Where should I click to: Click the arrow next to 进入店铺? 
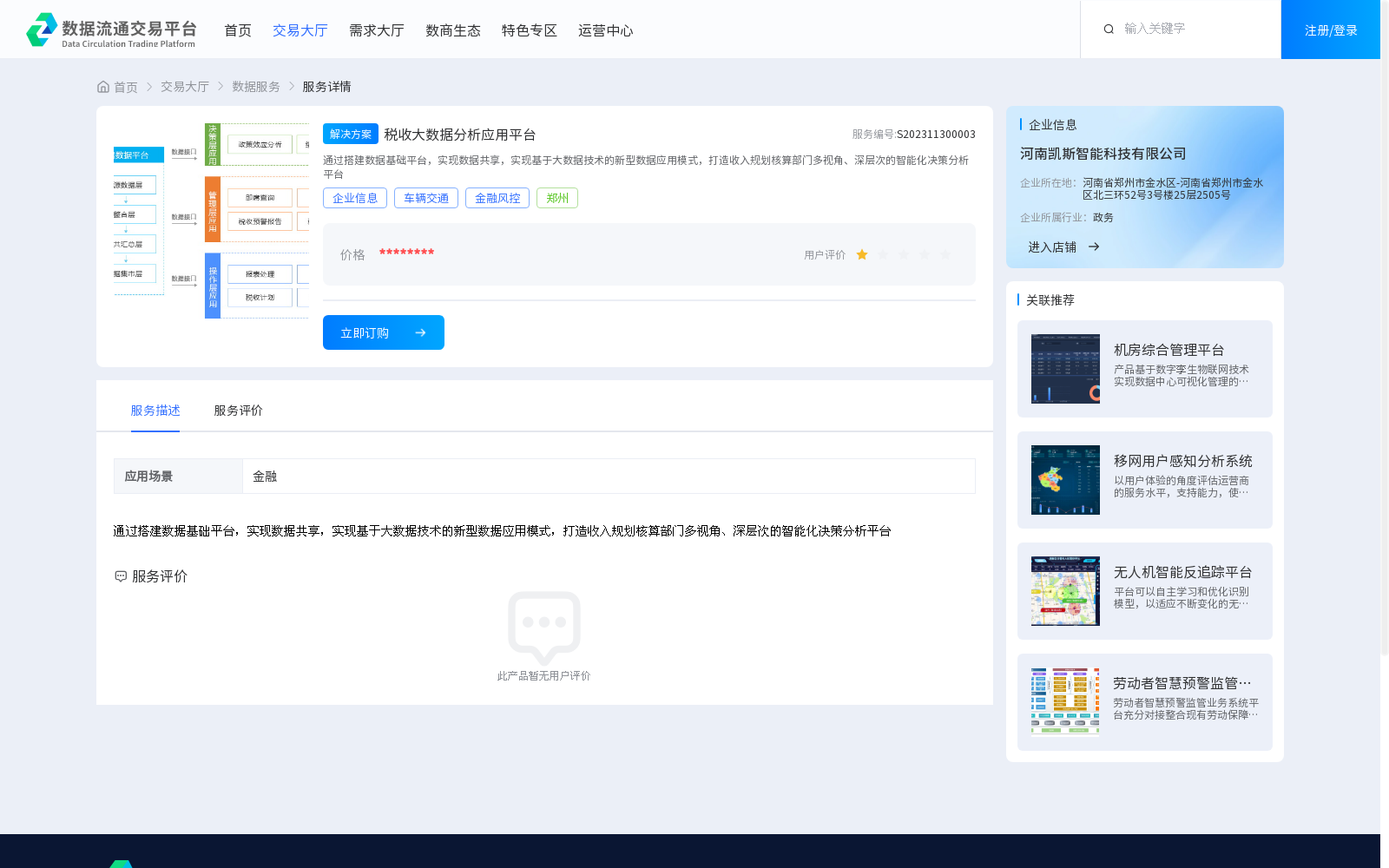click(1094, 247)
